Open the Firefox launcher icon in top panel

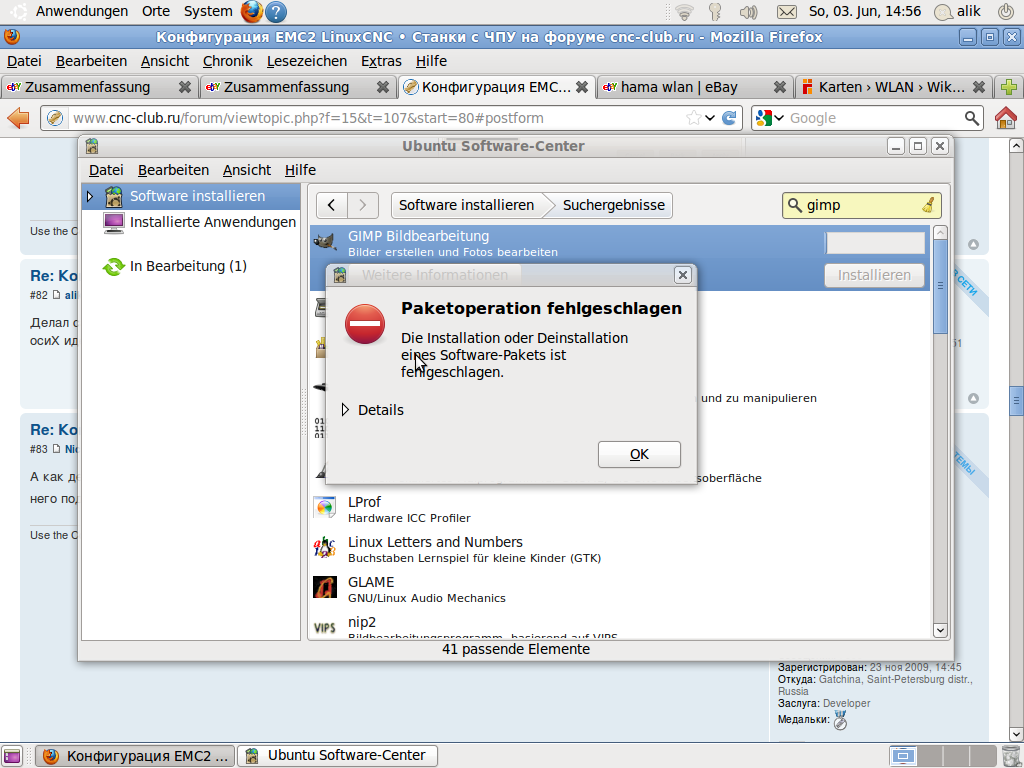tap(251, 11)
